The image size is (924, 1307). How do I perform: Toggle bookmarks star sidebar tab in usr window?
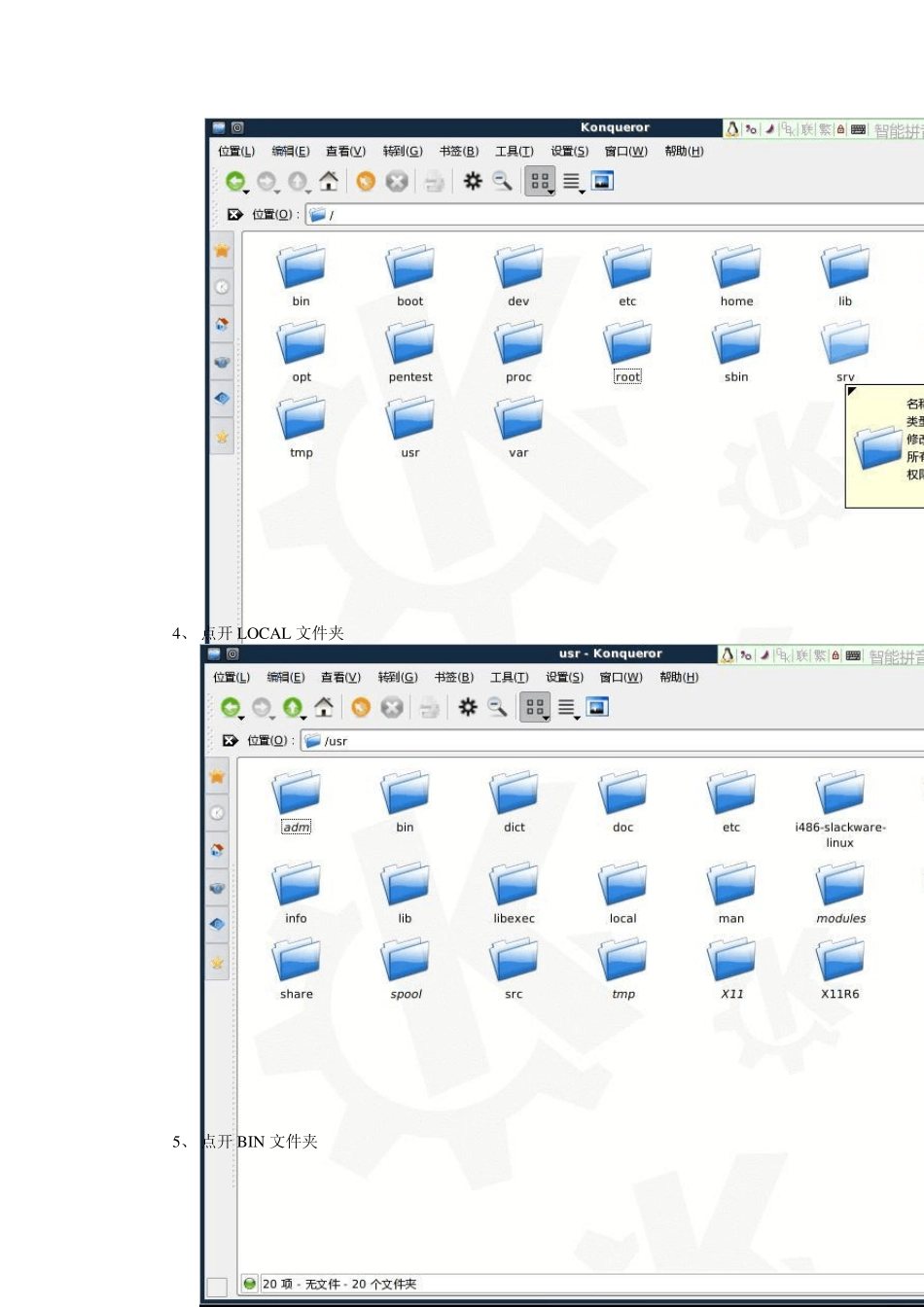tap(217, 776)
